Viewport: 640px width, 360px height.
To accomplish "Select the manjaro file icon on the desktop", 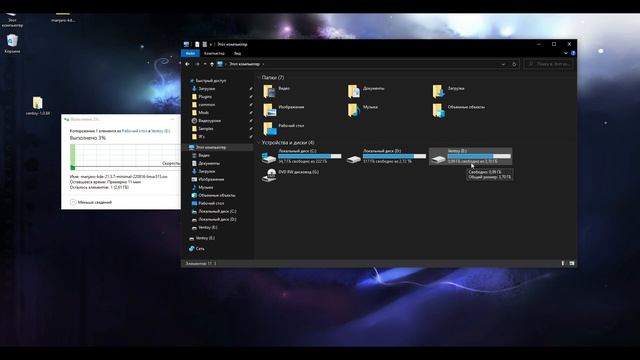I will click(63, 18).
